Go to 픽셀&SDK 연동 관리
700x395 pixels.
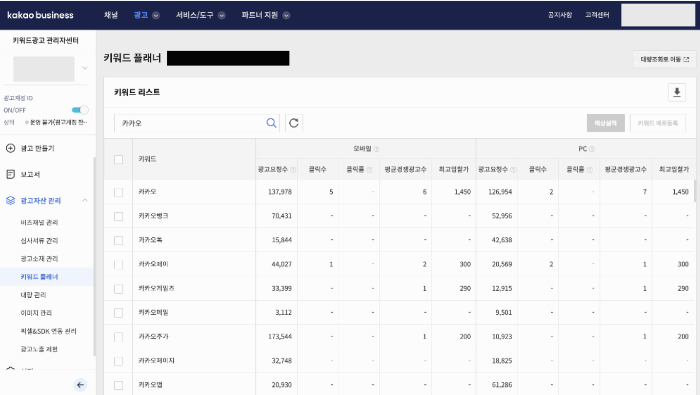pos(48,331)
